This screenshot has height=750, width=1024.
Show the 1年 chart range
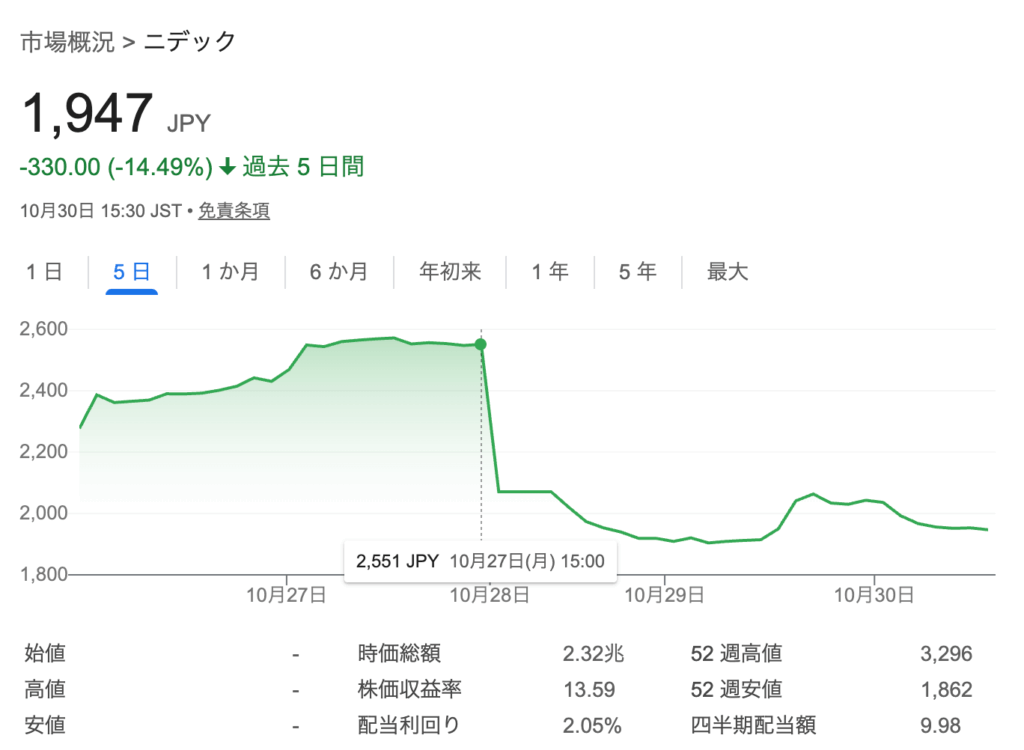550,271
